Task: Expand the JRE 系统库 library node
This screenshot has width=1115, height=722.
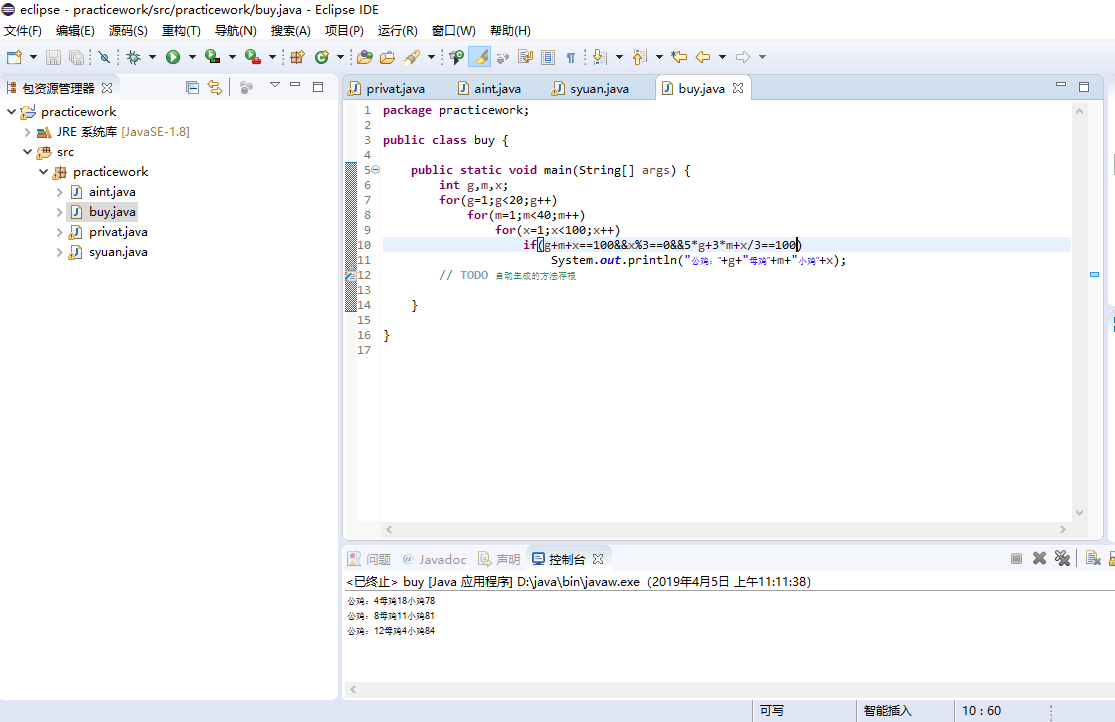Action: (x=27, y=132)
